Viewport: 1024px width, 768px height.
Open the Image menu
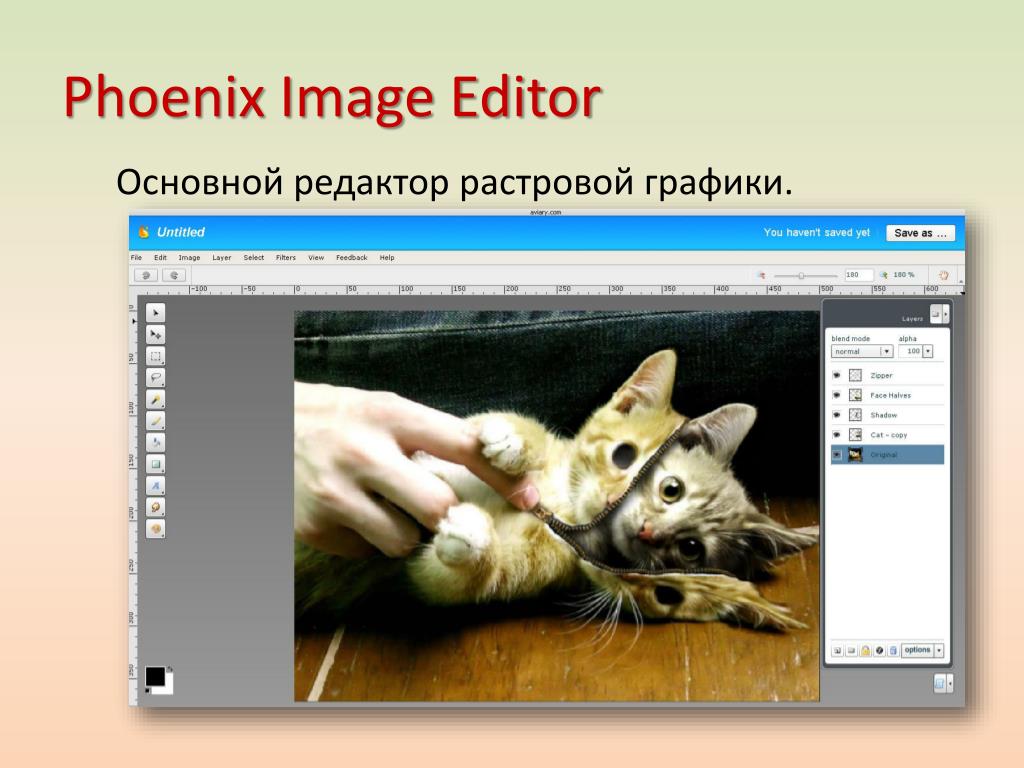coord(189,257)
